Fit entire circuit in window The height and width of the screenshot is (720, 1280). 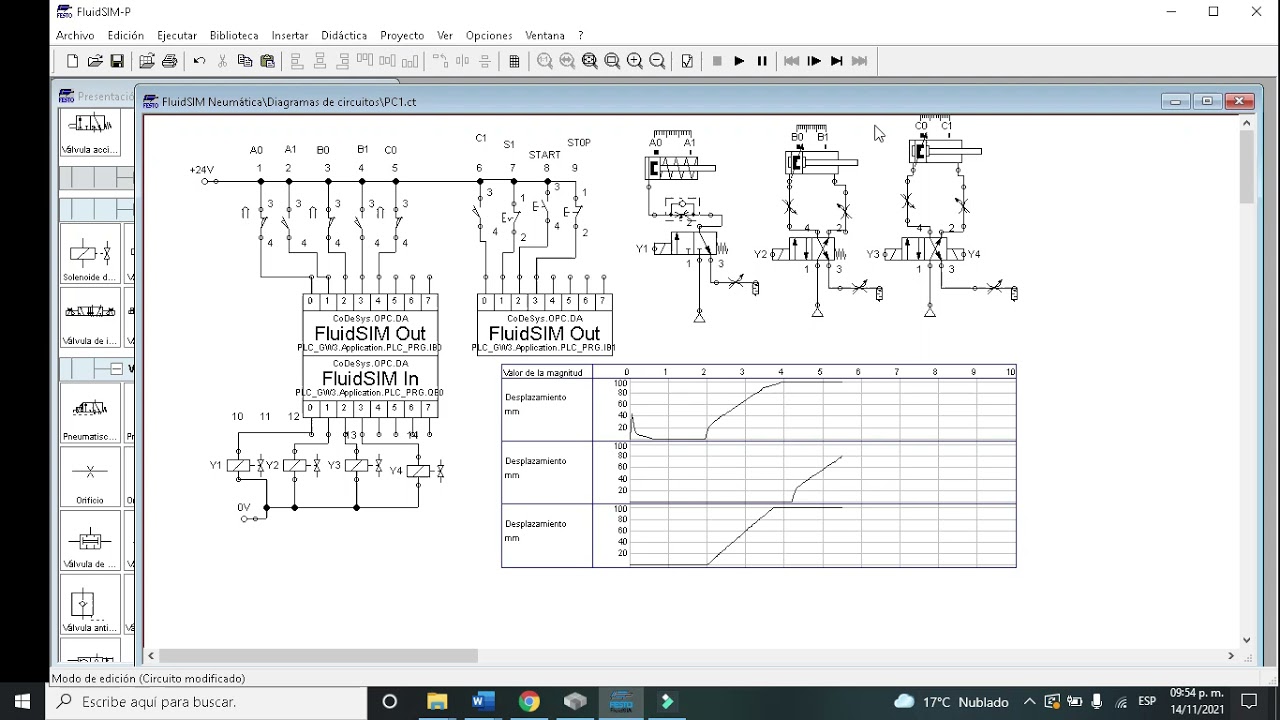(x=590, y=61)
